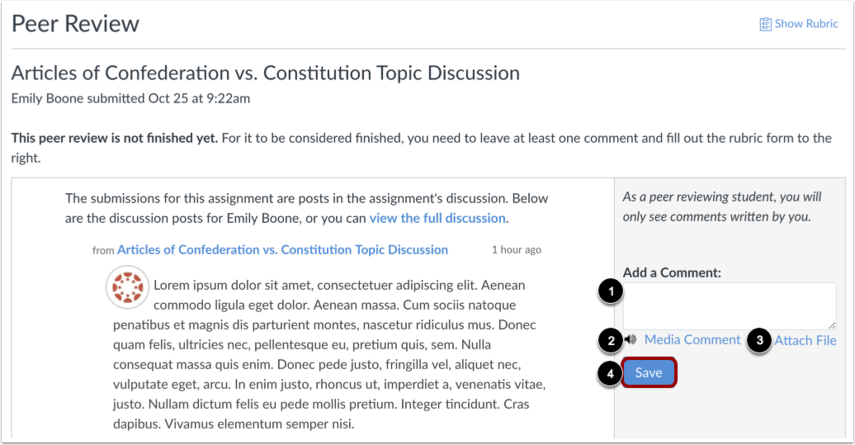Click Emily Boone's circular avatar image
Image resolution: width=855 pixels, height=445 pixels.
[127, 287]
